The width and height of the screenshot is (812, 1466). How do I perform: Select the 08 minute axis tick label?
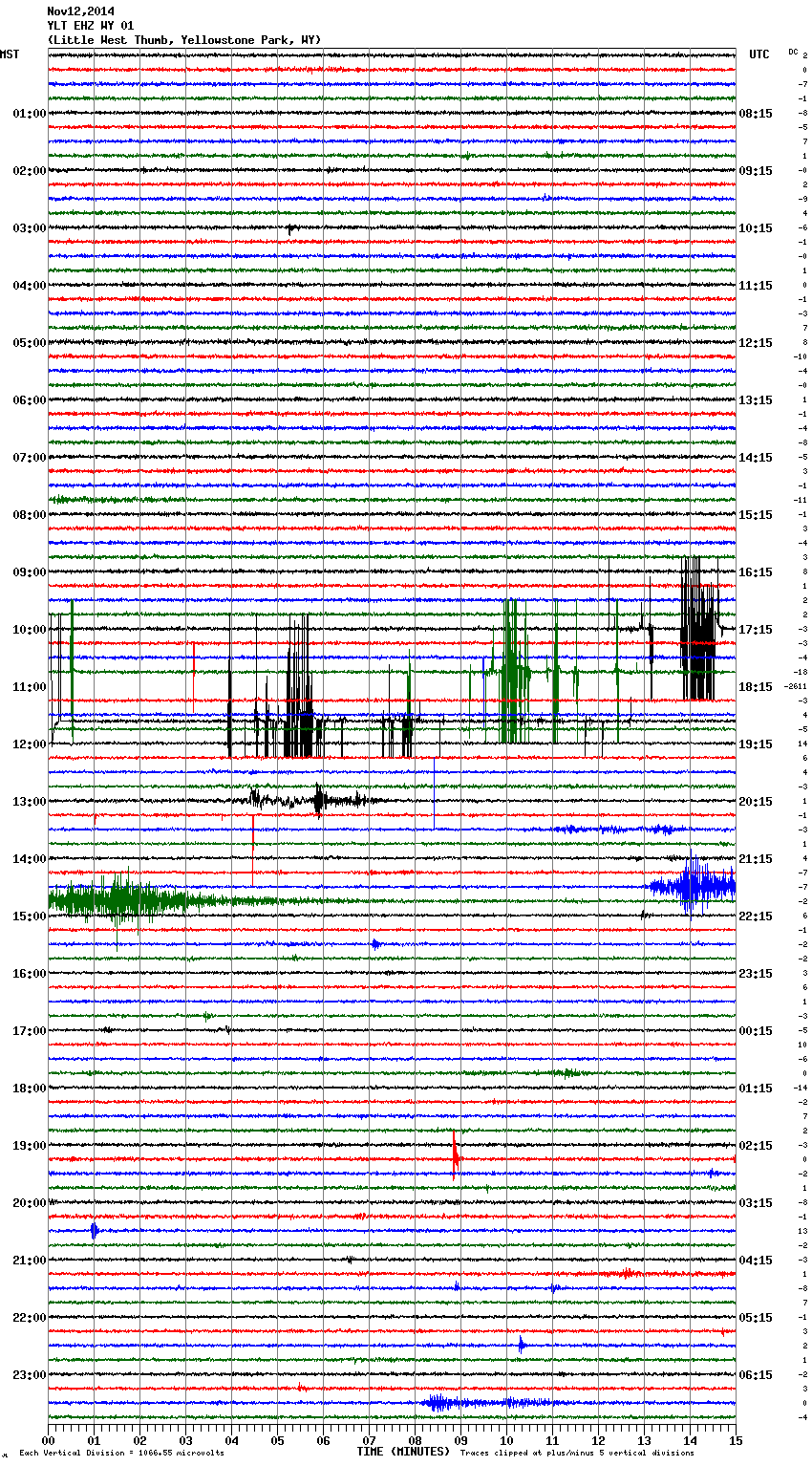416,1441
